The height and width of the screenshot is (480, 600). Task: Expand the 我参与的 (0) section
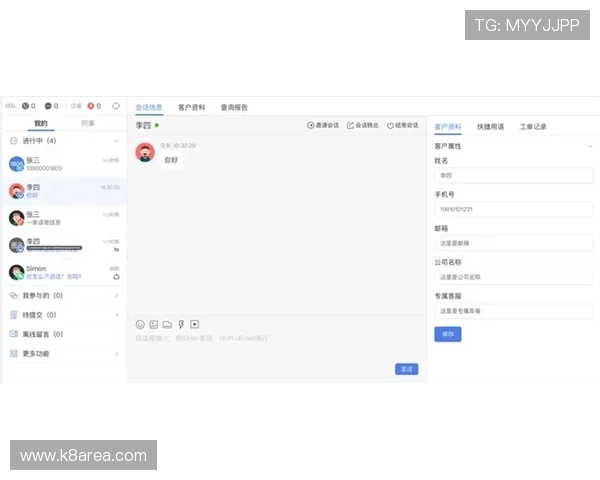click(x=116, y=296)
